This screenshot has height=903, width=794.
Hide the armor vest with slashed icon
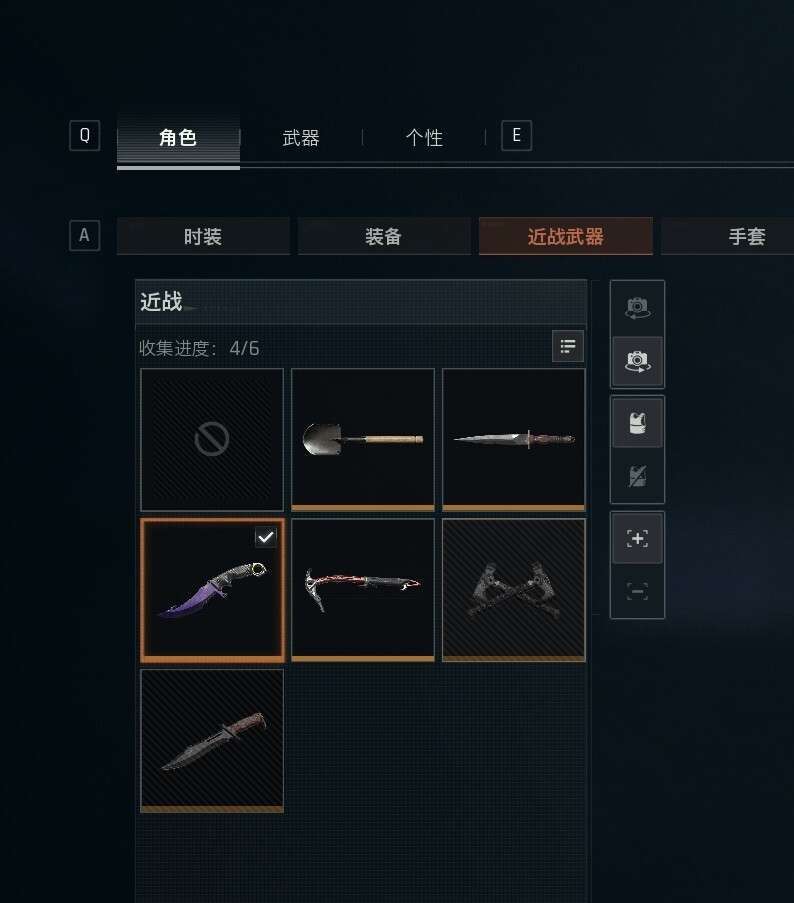(637, 476)
